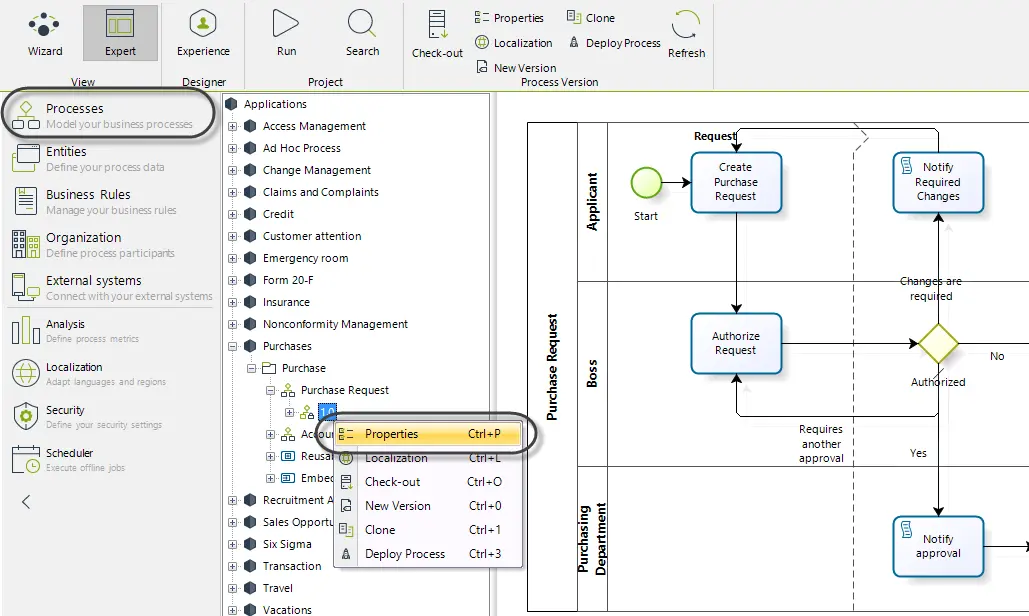
Task: Click Clone in the ribbon
Action: coord(591,18)
